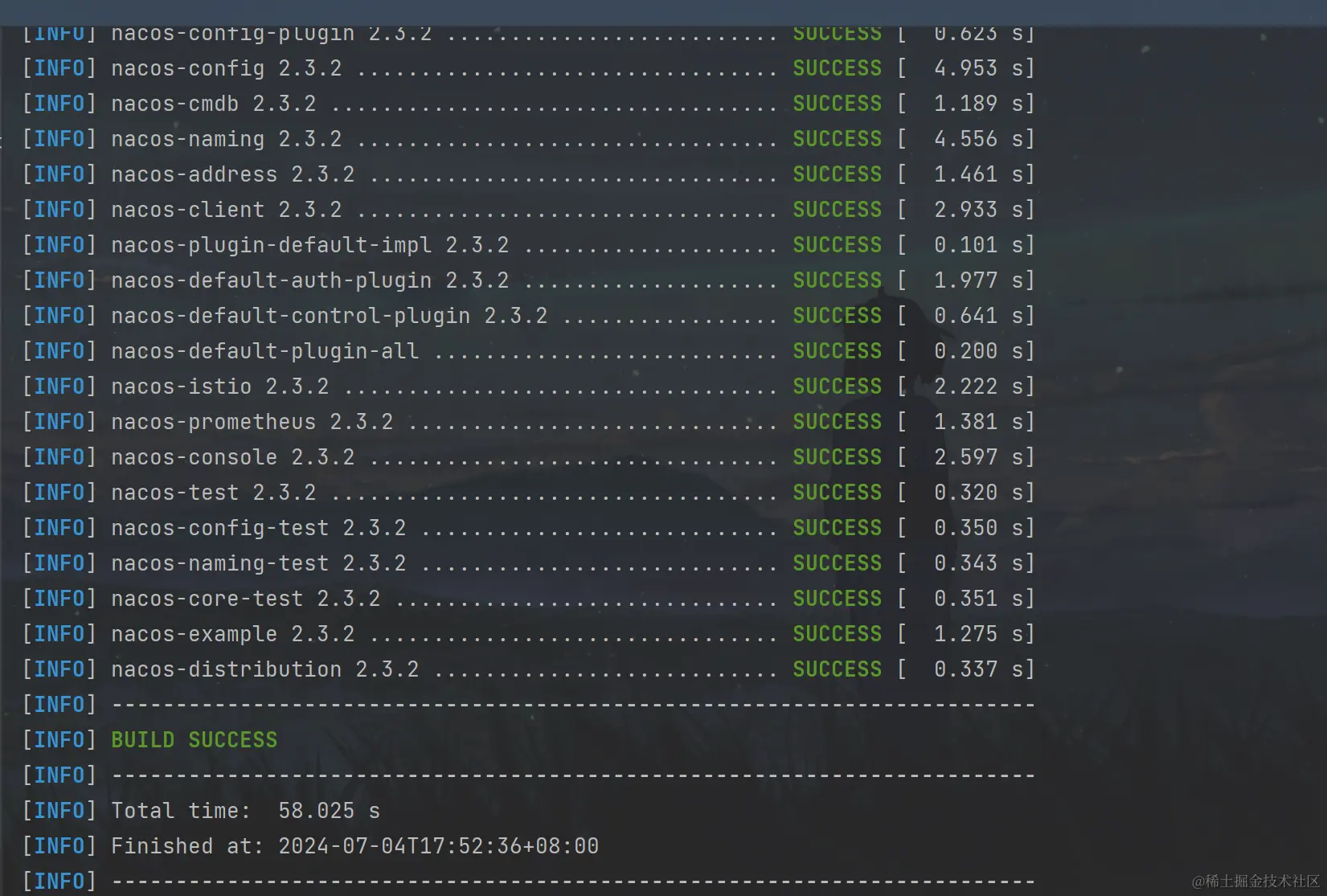
Task: Click the Finished at timestamp text
Action: click(x=354, y=846)
